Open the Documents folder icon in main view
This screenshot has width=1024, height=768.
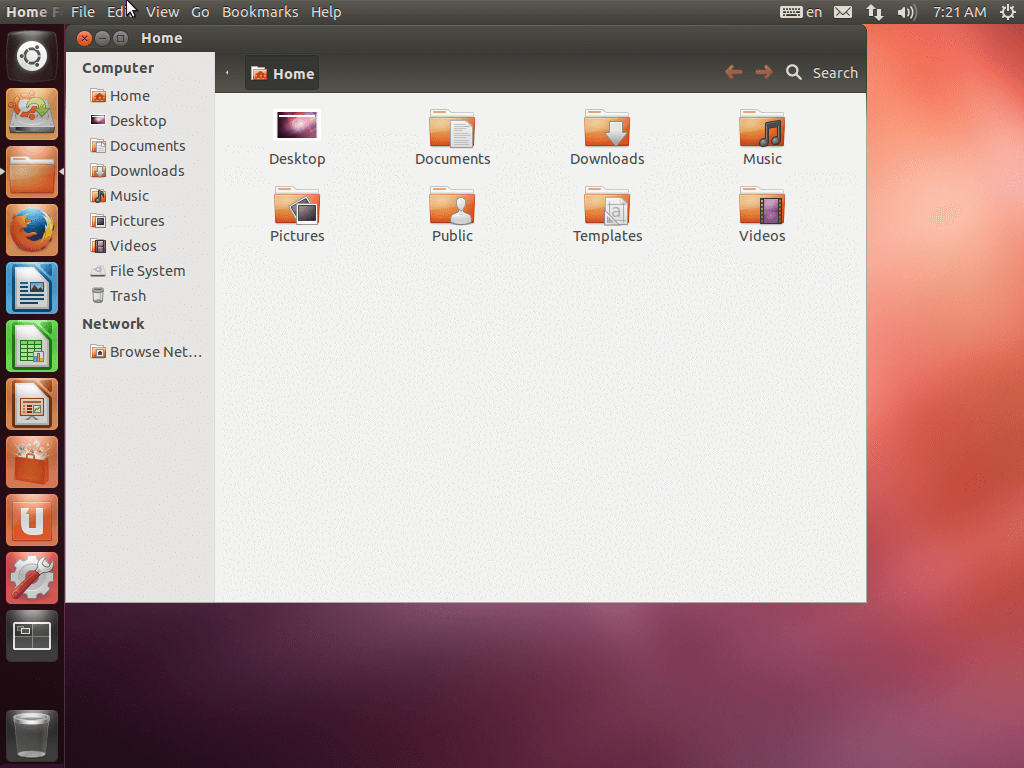(452, 128)
